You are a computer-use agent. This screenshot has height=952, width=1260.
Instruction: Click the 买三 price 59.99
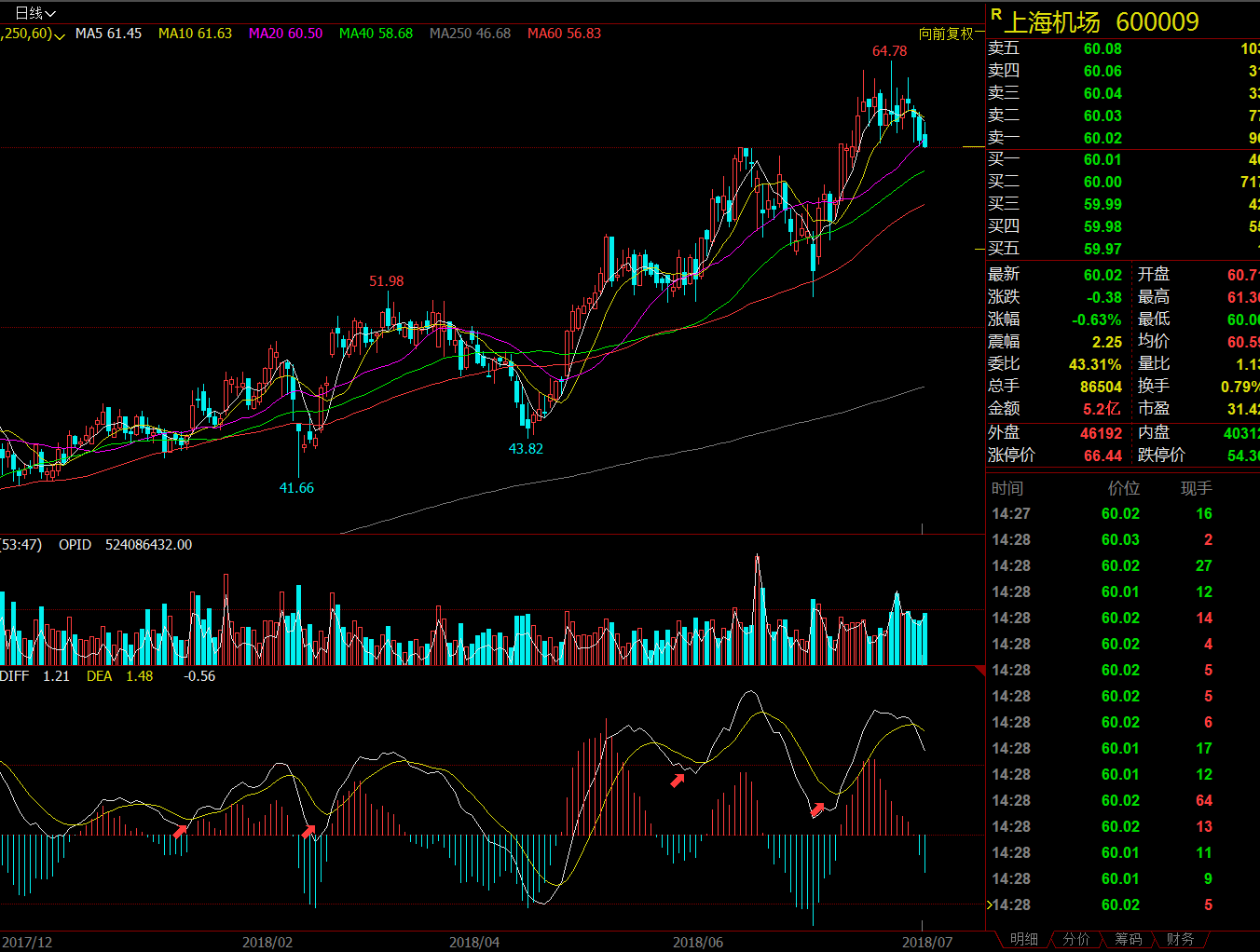coord(1102,204)
